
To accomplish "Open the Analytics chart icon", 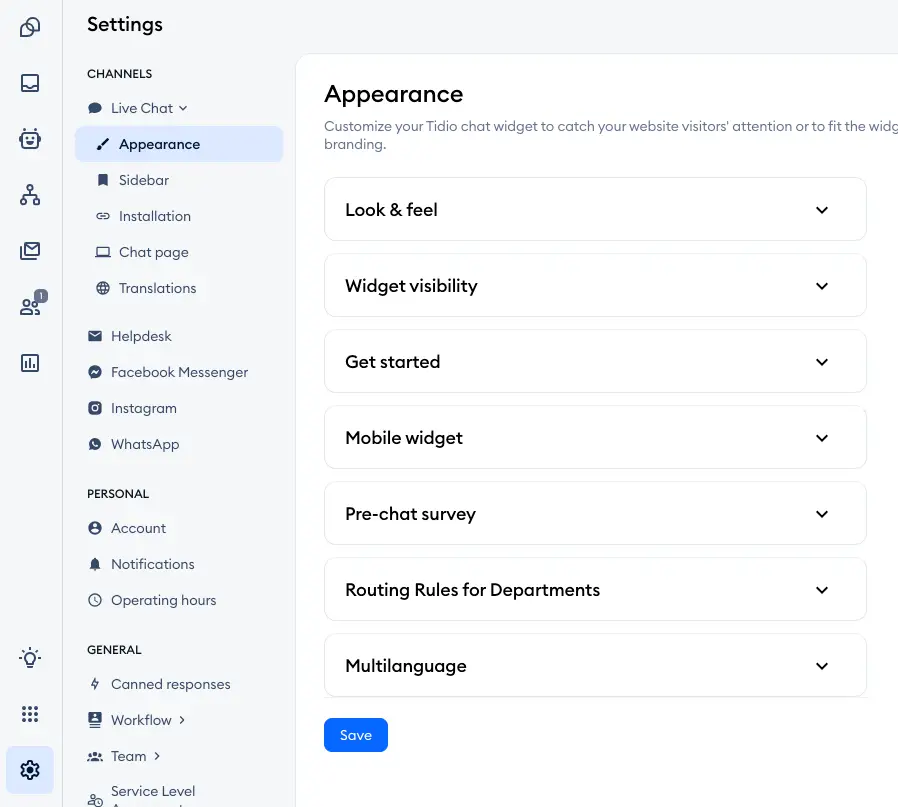I will 30,363.
